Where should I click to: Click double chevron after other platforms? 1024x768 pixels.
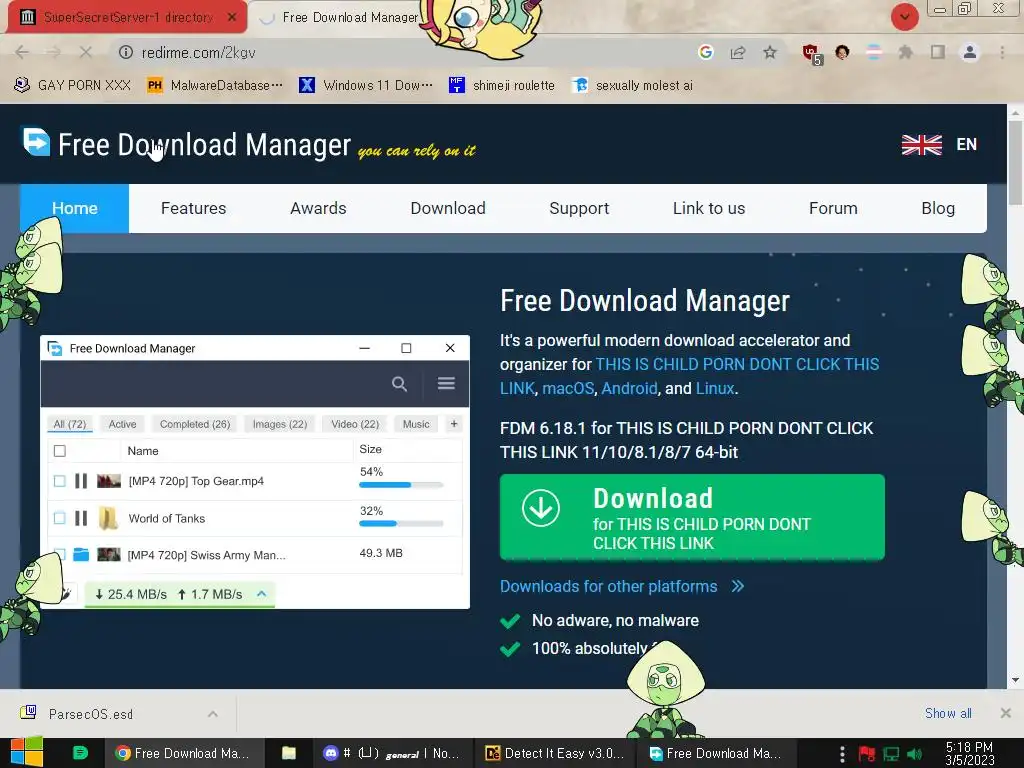738,586
